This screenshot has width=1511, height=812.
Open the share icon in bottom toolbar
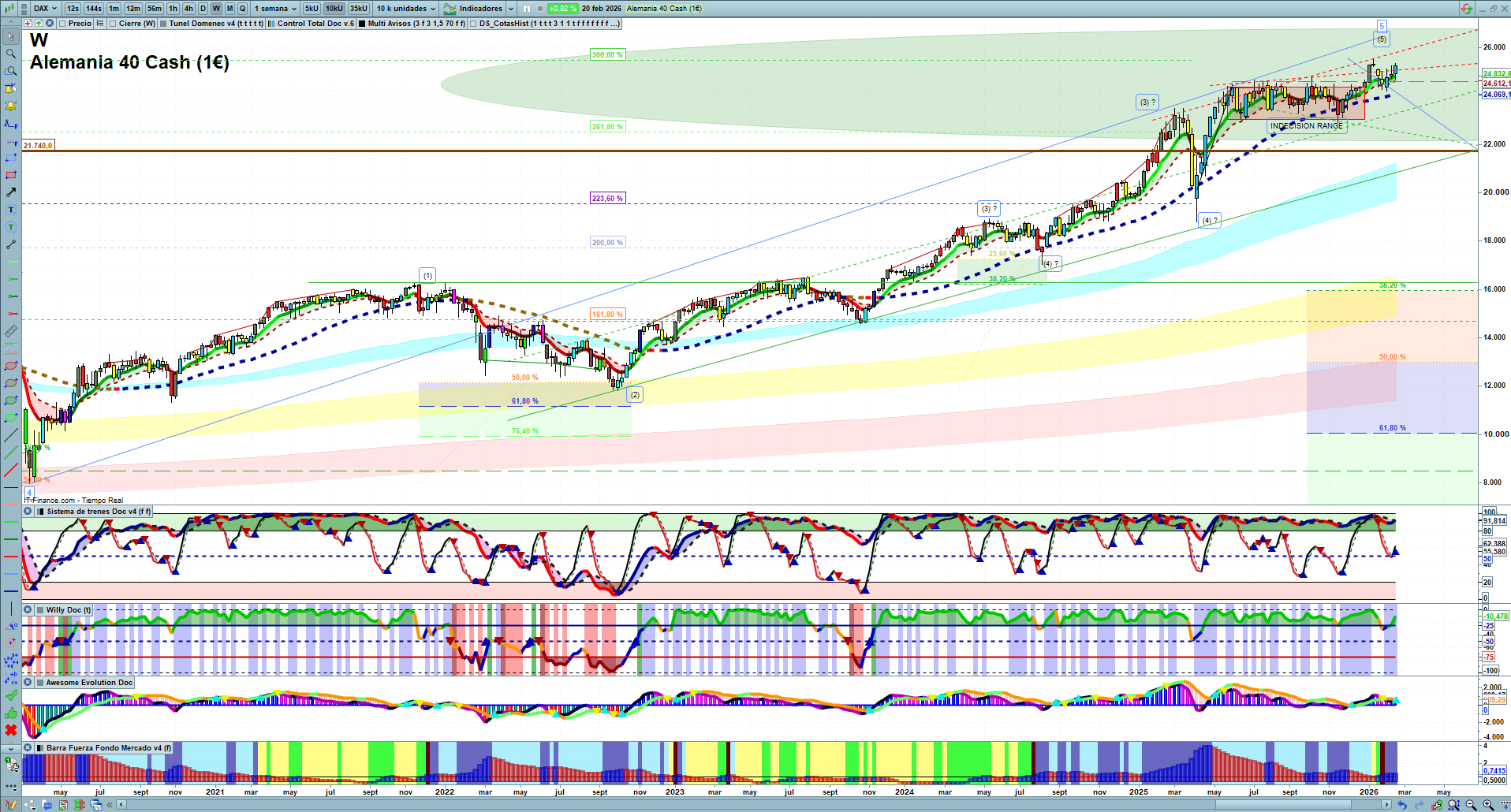[x=30, y=805]
